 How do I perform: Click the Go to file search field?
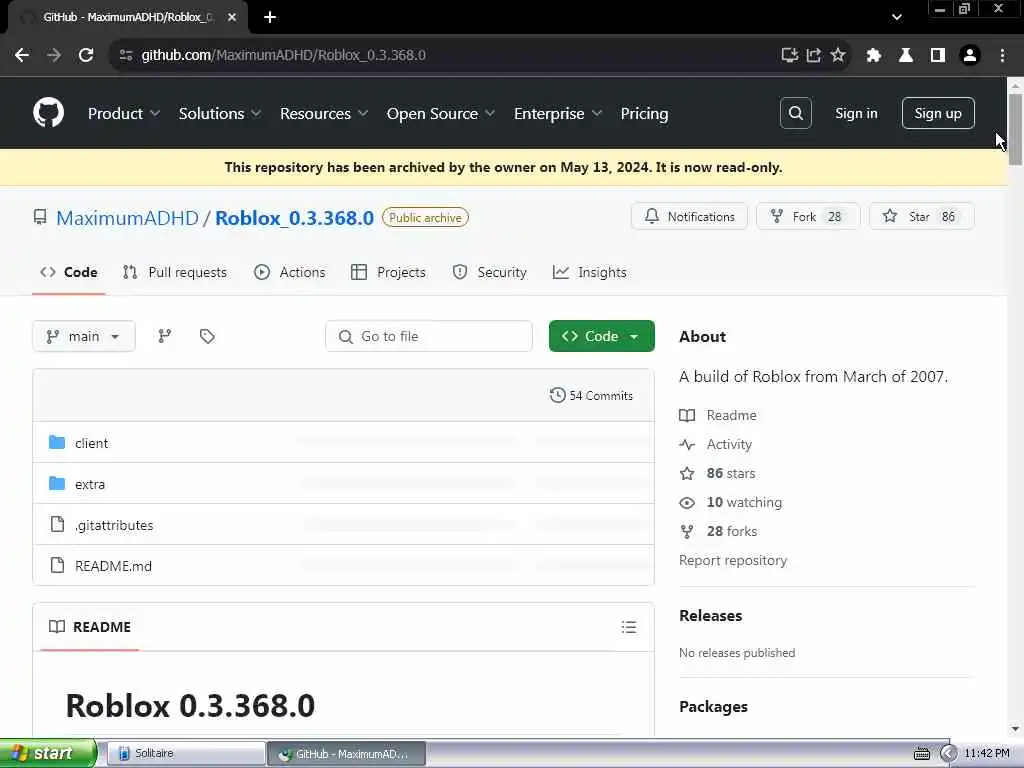click(429, 336)
